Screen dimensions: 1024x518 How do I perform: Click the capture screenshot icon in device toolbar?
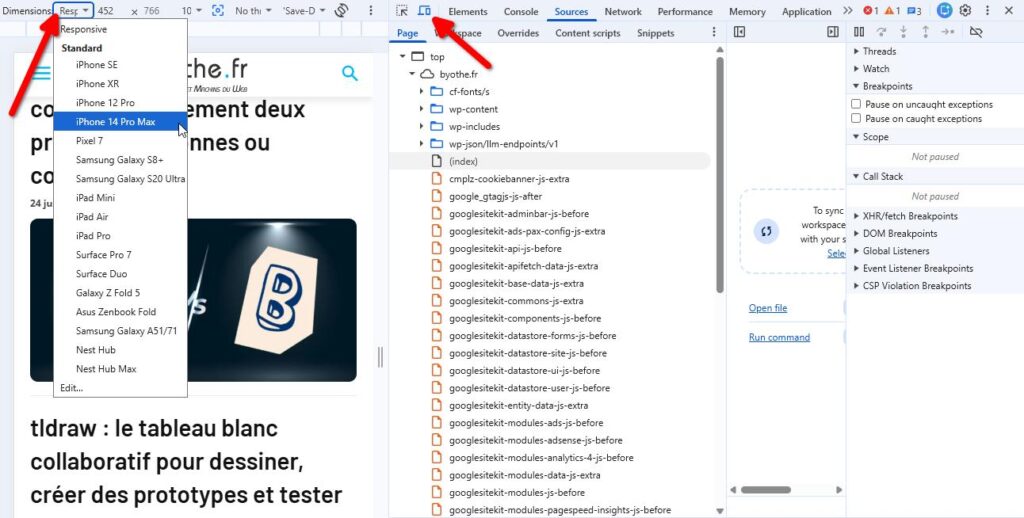218,10
